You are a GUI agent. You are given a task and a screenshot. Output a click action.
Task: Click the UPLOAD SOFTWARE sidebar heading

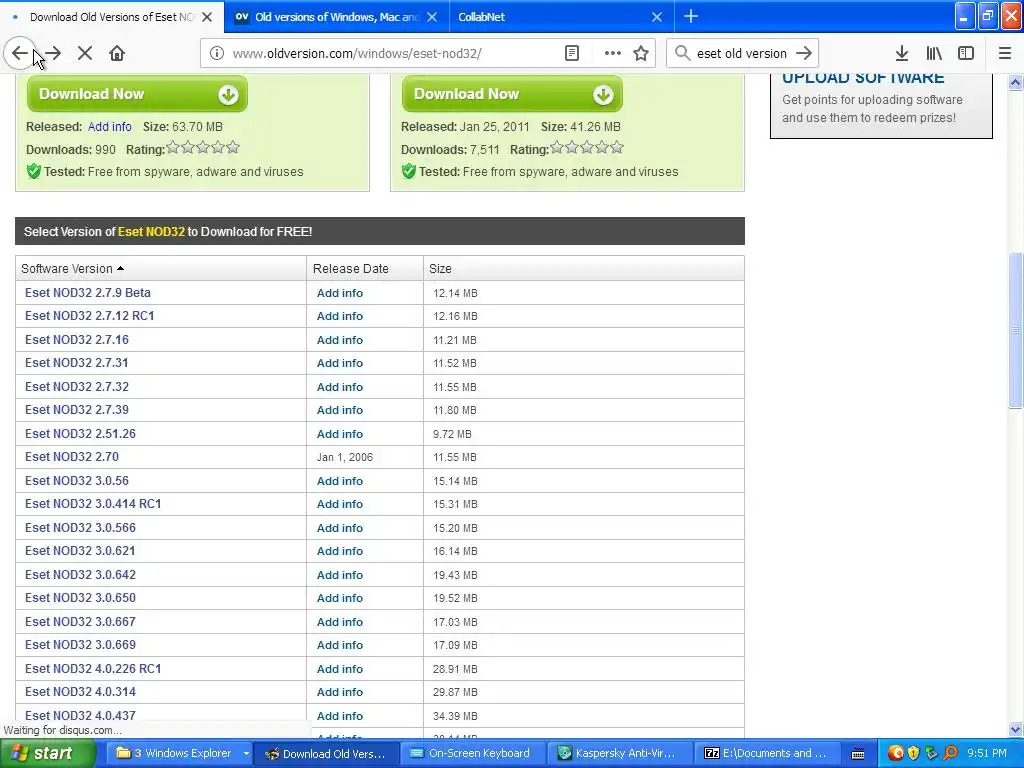point(863,78)
